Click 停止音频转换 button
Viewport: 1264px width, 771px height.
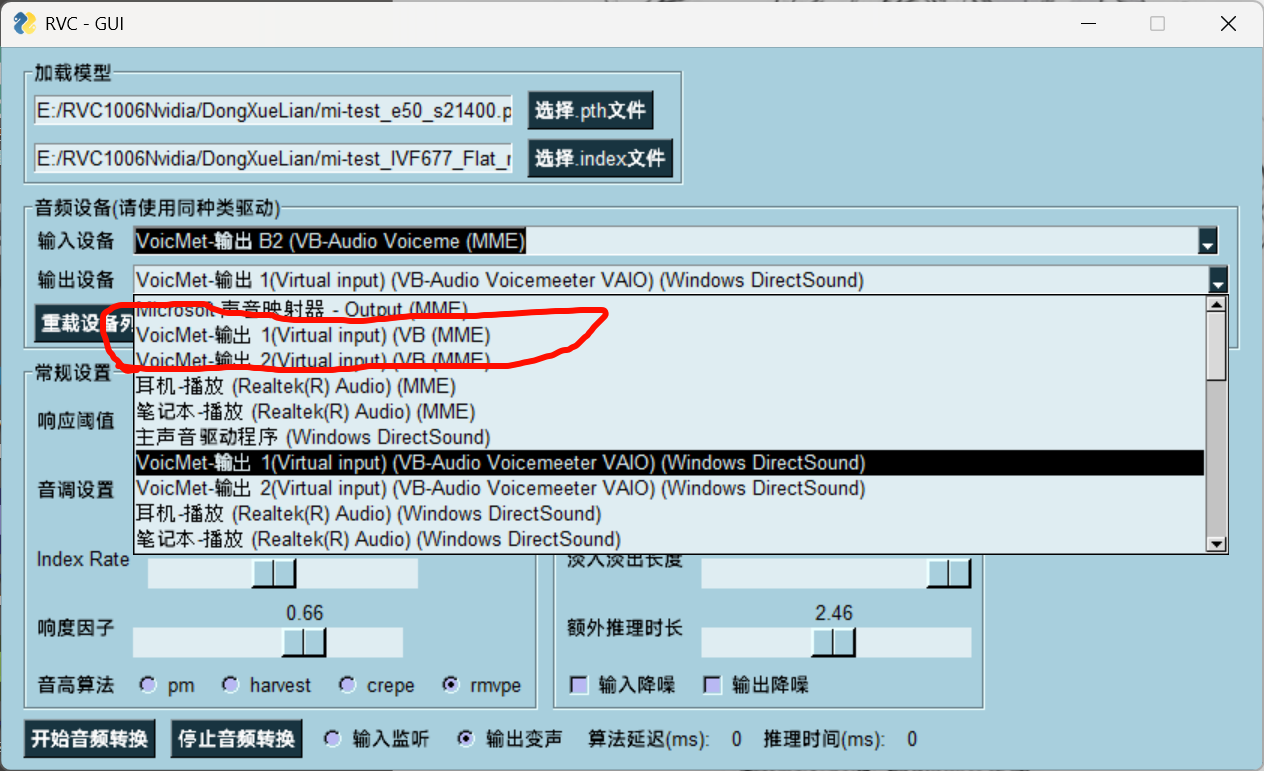tap(236, 739)
